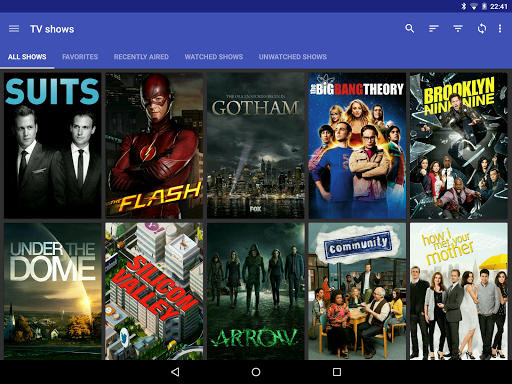Open the three-dot overflow menu
The width and height of the screenshot is (512, 384).
pyautogui.click(x=500, y=29)
